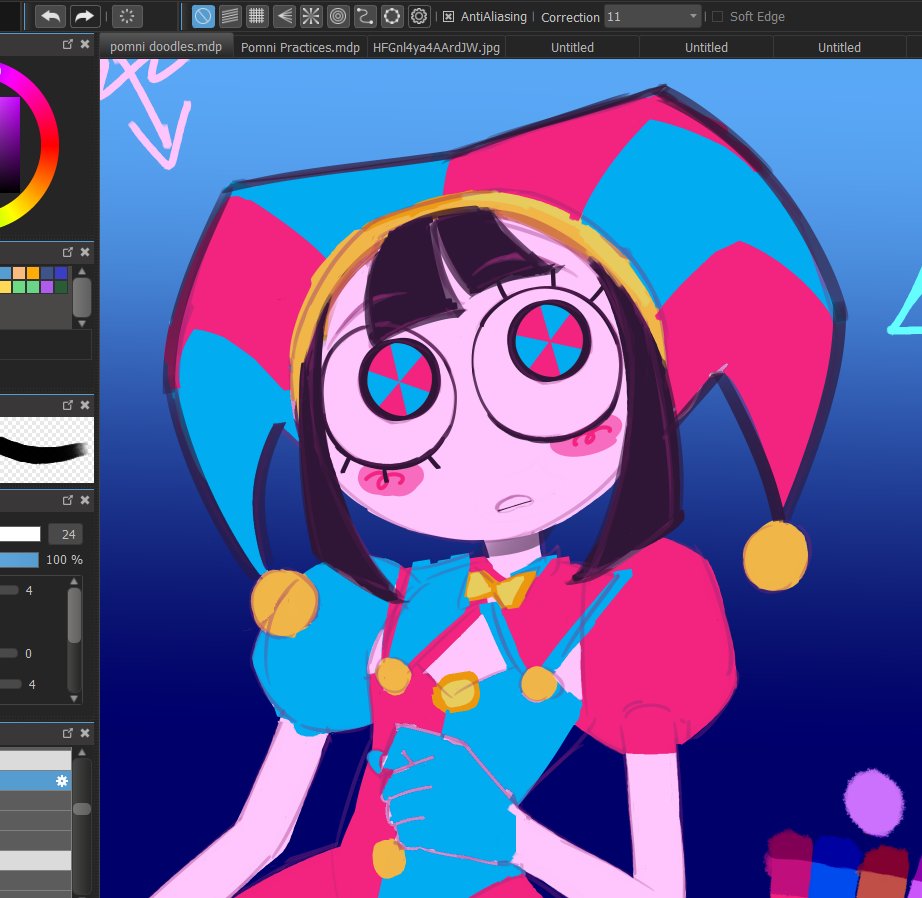Open snap settings gear in toolbar
This screenshot has width=922, height=898.
pyautogui.click(x=419, y=16)
